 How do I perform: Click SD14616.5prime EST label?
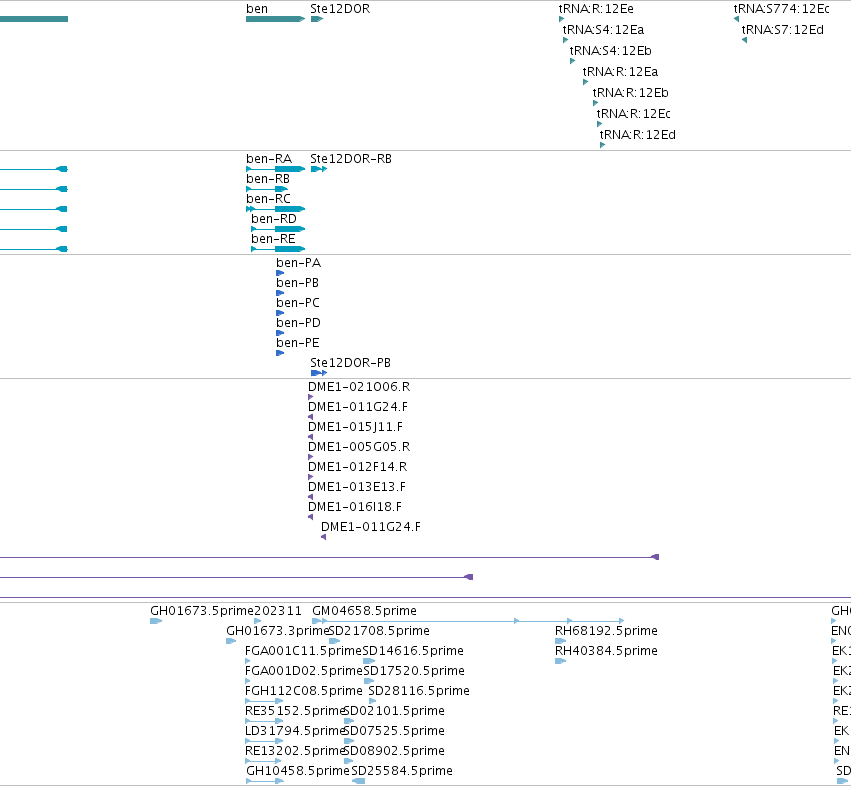tap(412, 651)
